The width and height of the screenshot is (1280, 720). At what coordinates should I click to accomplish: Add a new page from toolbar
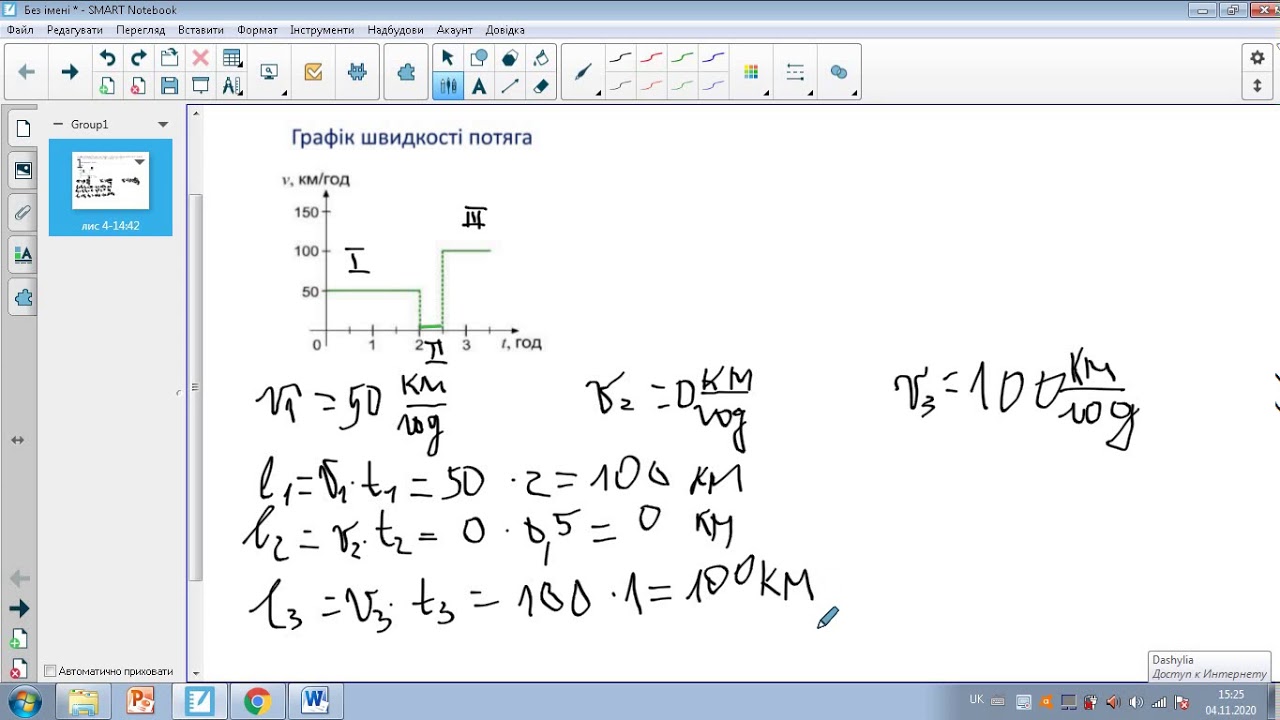[107, 86]
